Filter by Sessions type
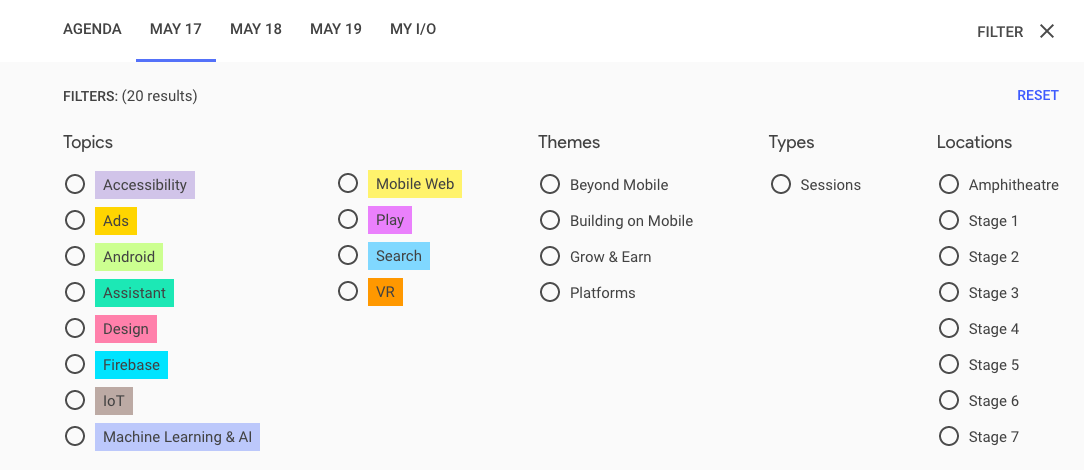The height and width of the screenshot is (470, 1084). pos(781,185)
